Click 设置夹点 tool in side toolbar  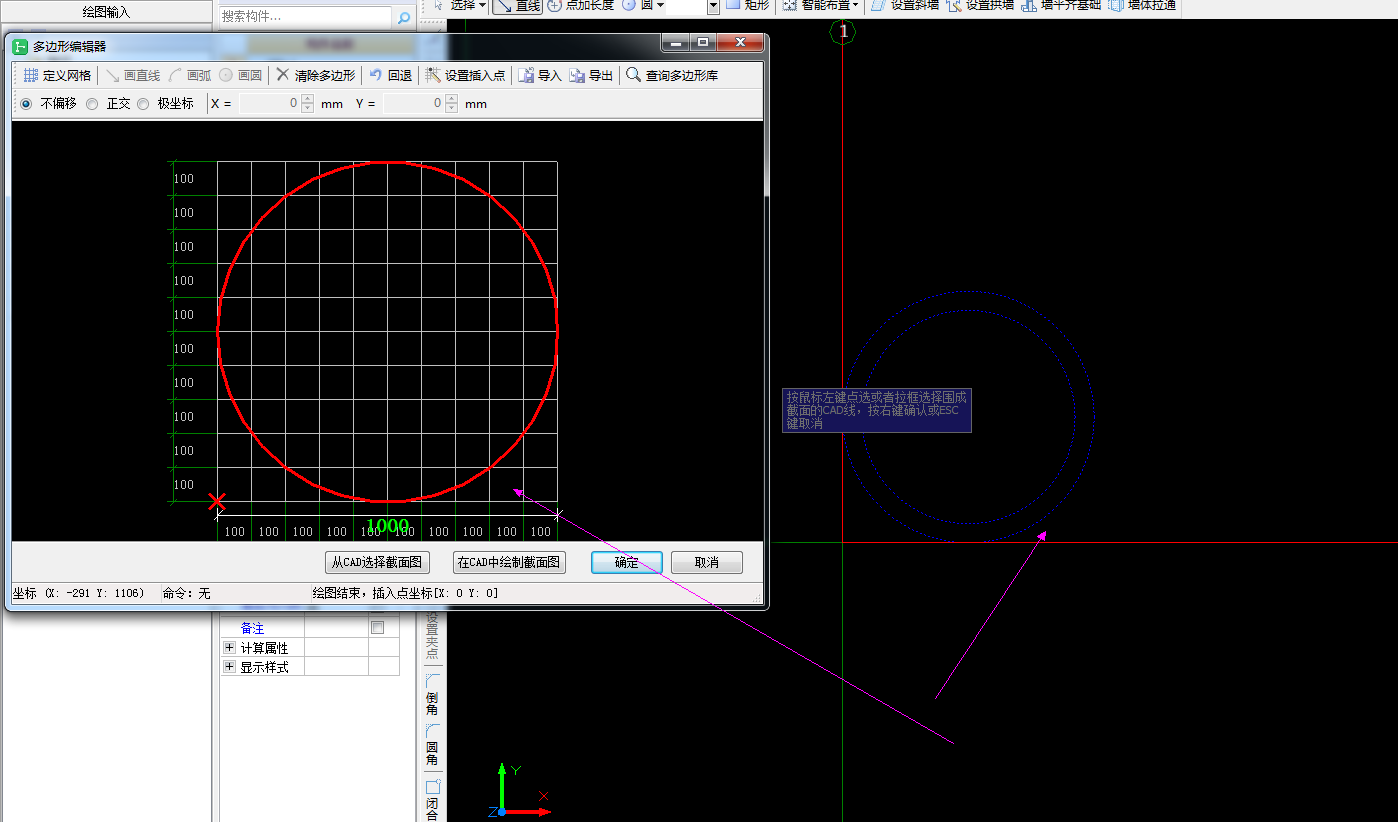[x=432, y=634]
